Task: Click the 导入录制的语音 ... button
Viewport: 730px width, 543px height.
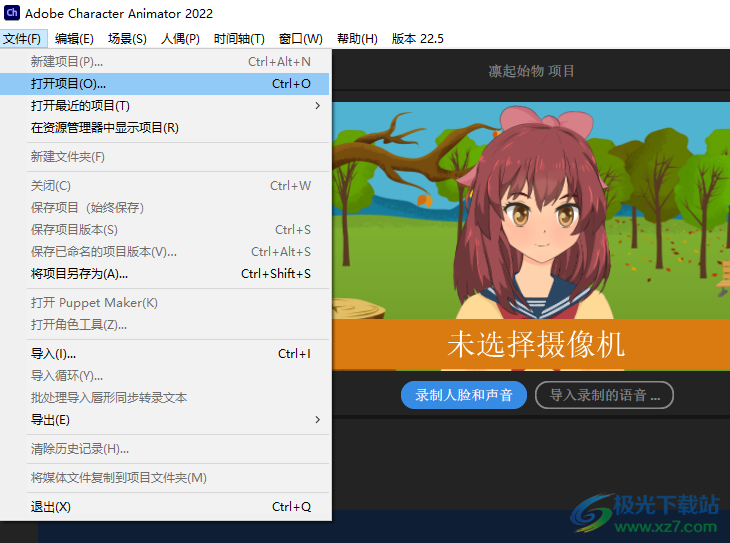Action: pyautogui.click(x=604, y=395)
